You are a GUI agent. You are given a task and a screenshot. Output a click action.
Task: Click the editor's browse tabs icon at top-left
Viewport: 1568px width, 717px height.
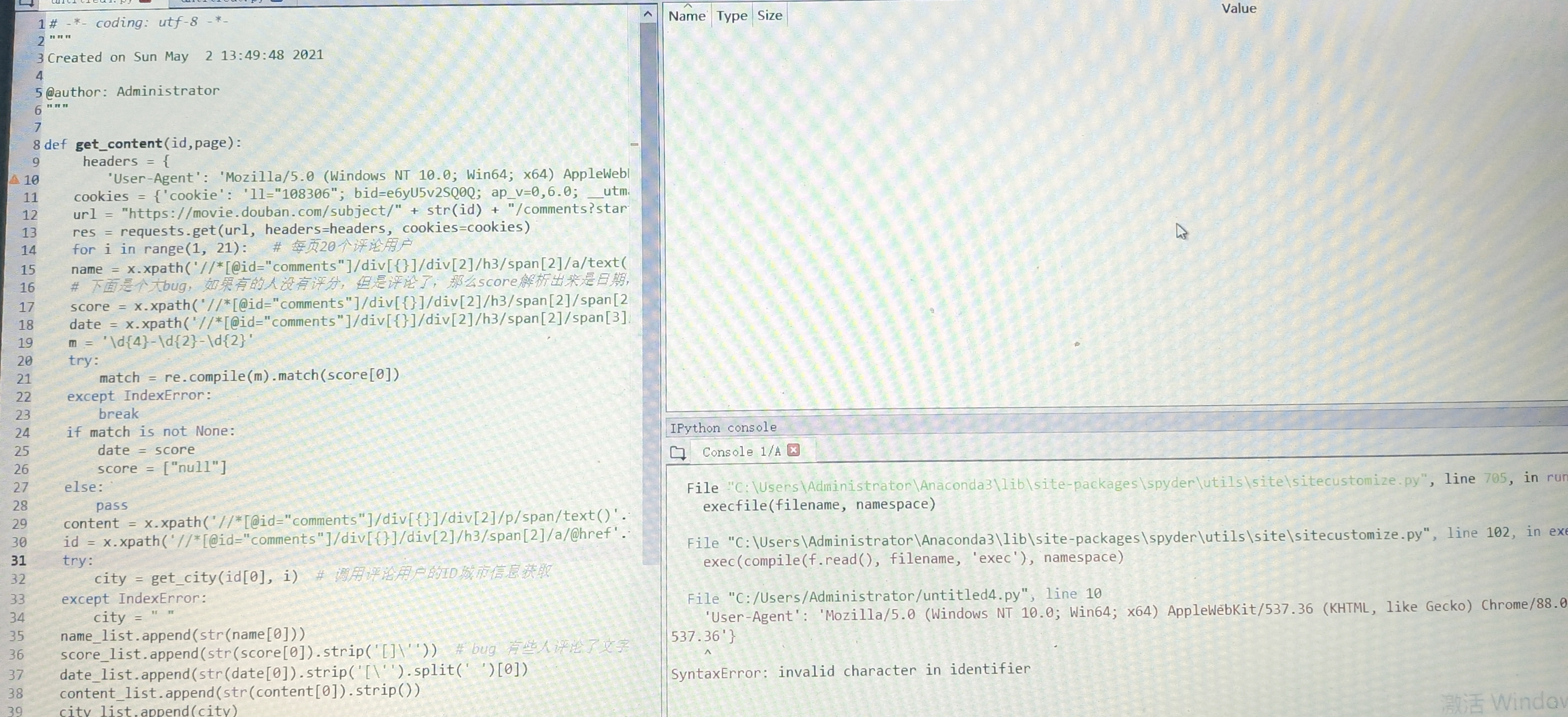[26, 3]
